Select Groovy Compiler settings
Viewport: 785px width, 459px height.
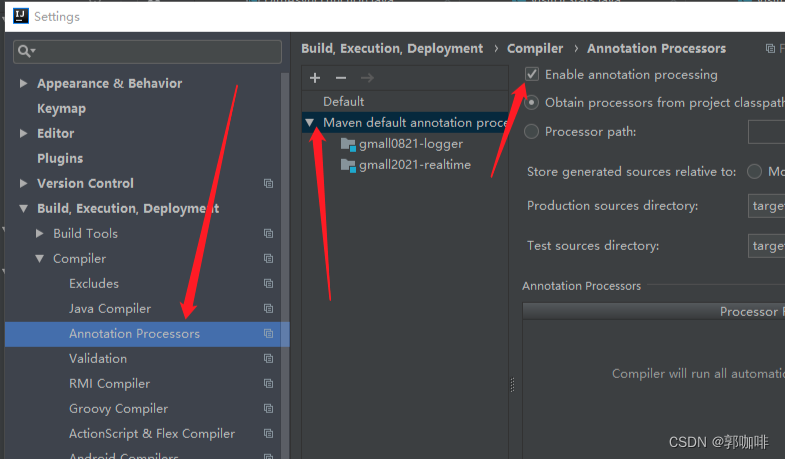(118, 409)
